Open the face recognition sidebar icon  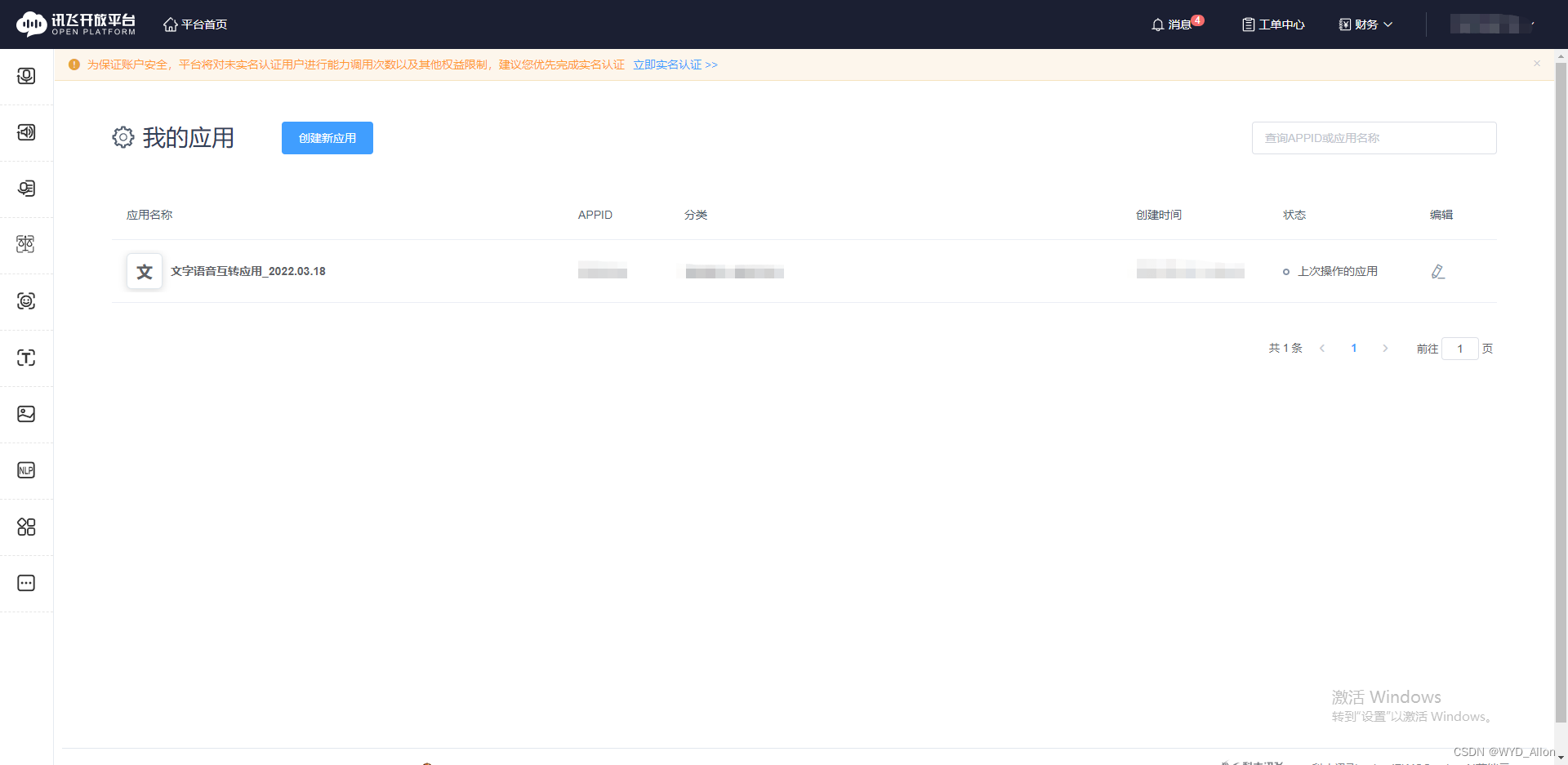[26, 300]
